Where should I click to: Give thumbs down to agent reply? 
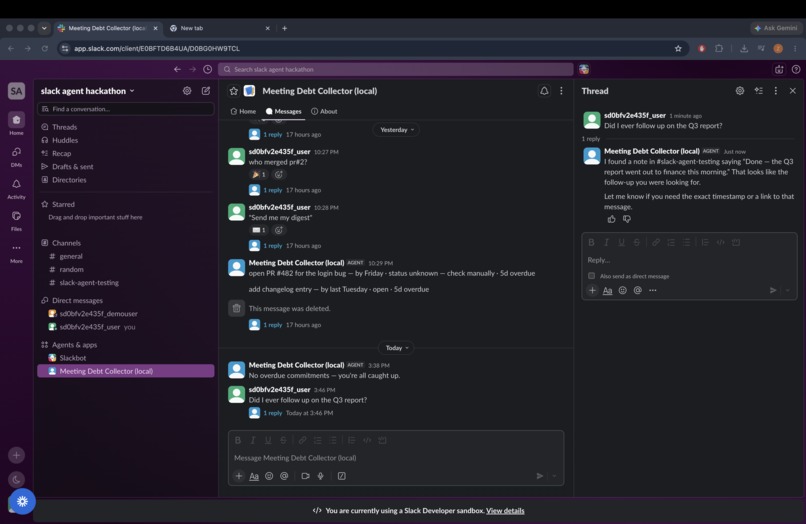[x=627, y=219]
